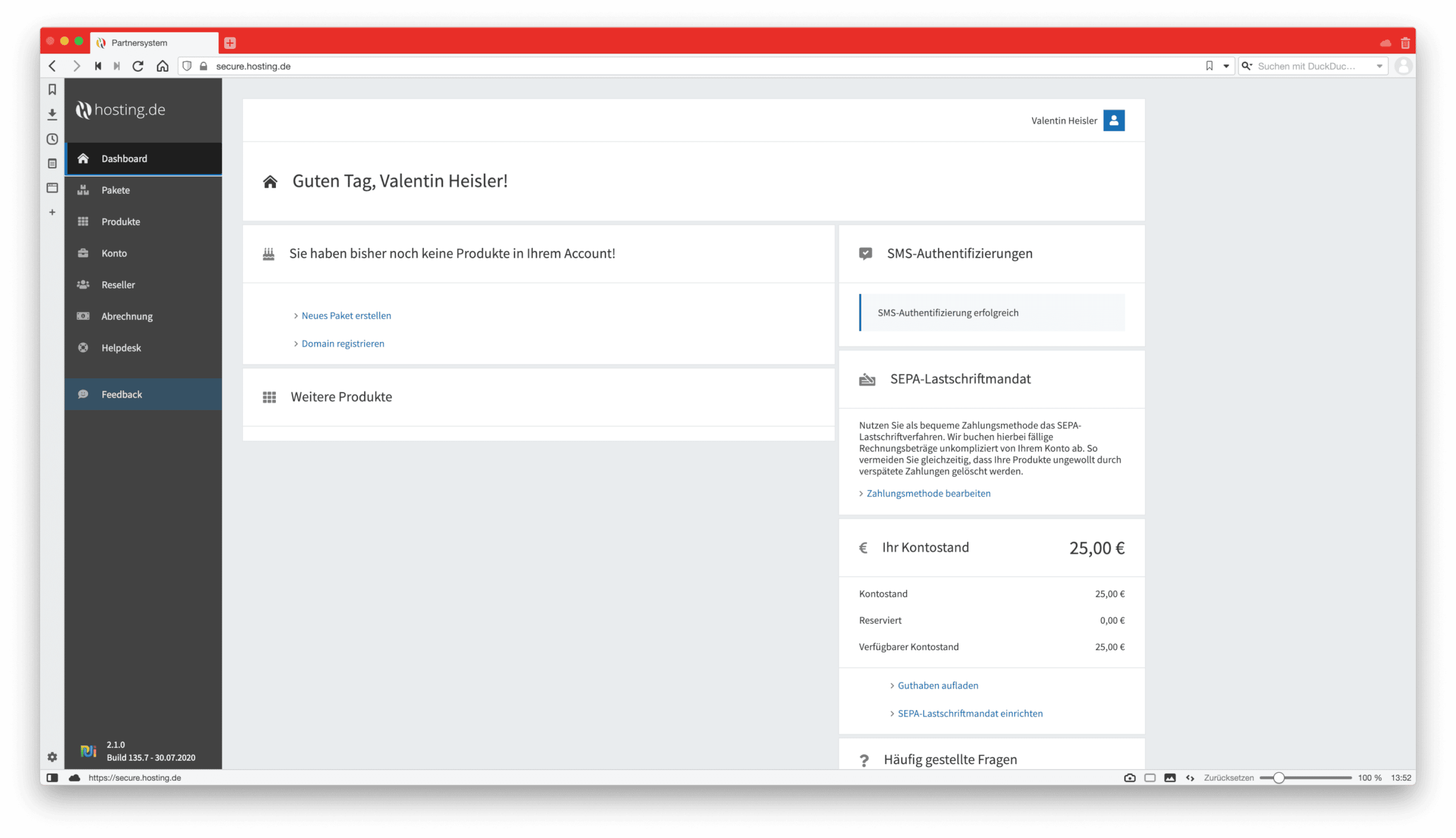Go to Abrechnung in sidebar
This screenshot has width=1456, height=838.
(127, 316)
